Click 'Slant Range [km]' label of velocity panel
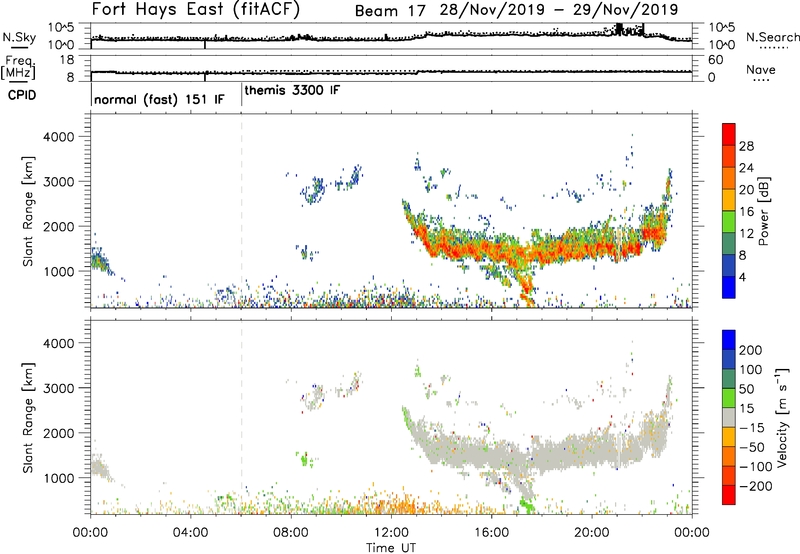800x554 pixels. tap(28, 418)
